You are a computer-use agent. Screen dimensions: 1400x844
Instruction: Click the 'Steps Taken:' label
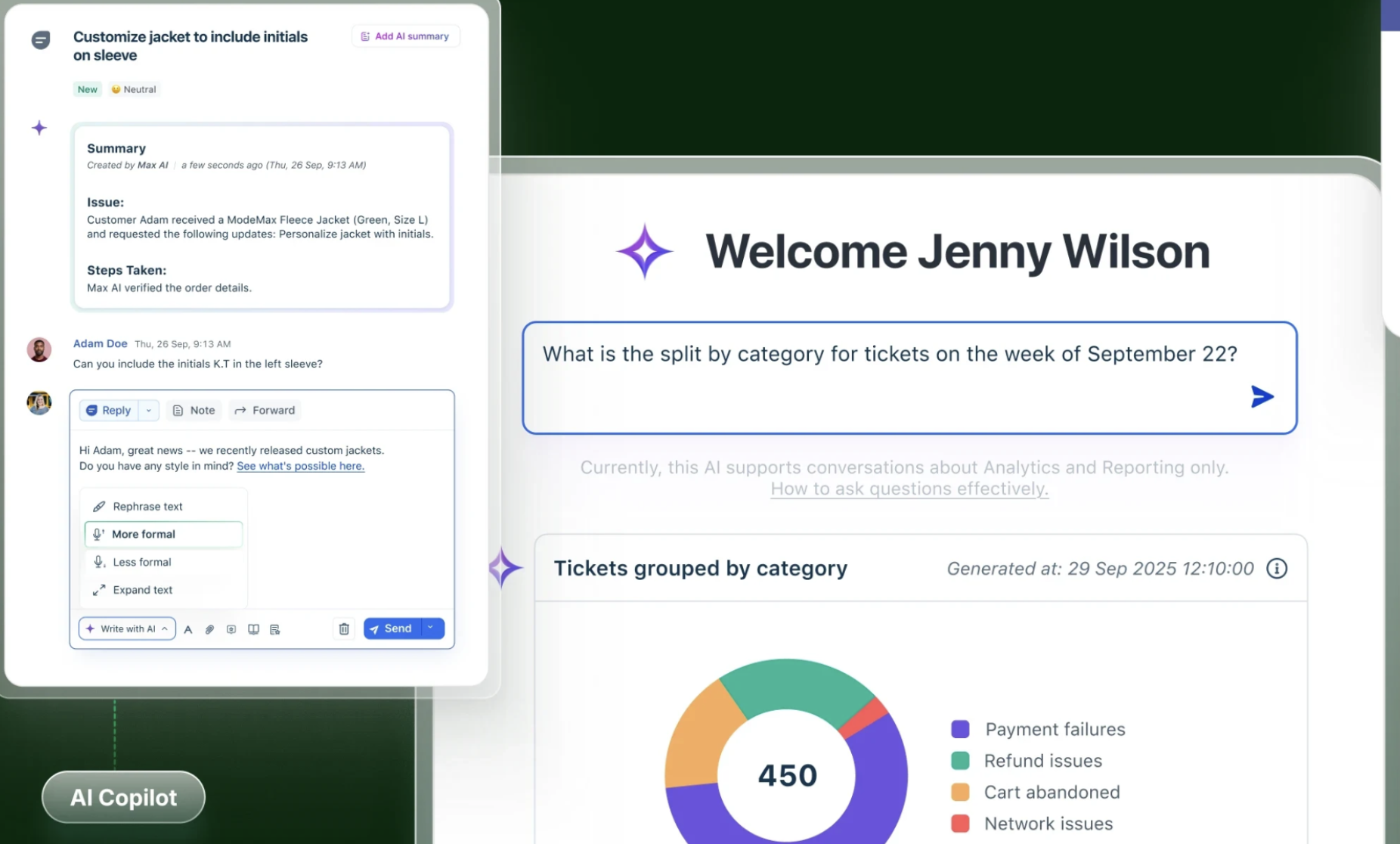coord(126,270)
